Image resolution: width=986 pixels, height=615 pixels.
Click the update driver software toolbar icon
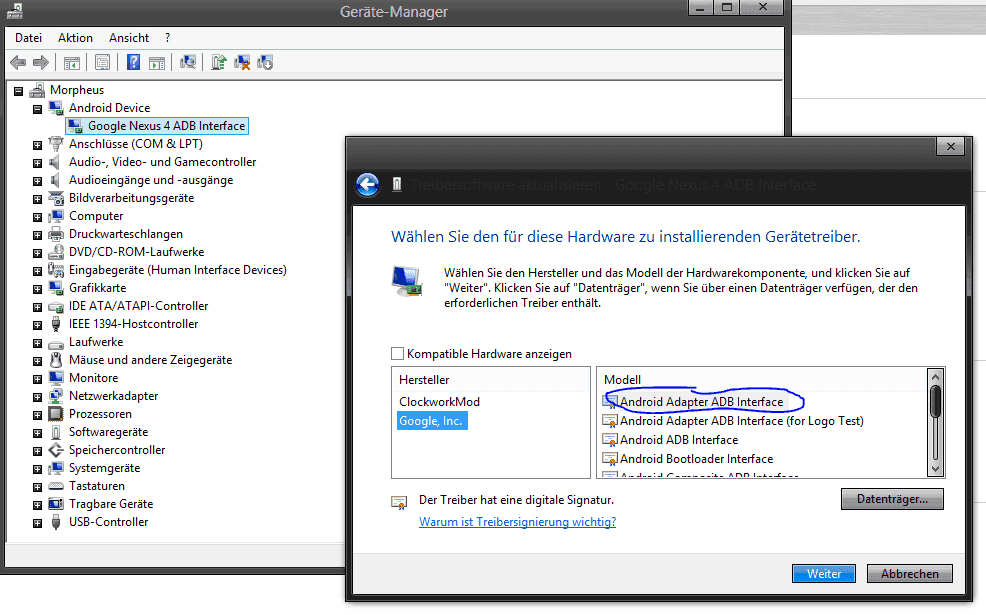[219, 62]
